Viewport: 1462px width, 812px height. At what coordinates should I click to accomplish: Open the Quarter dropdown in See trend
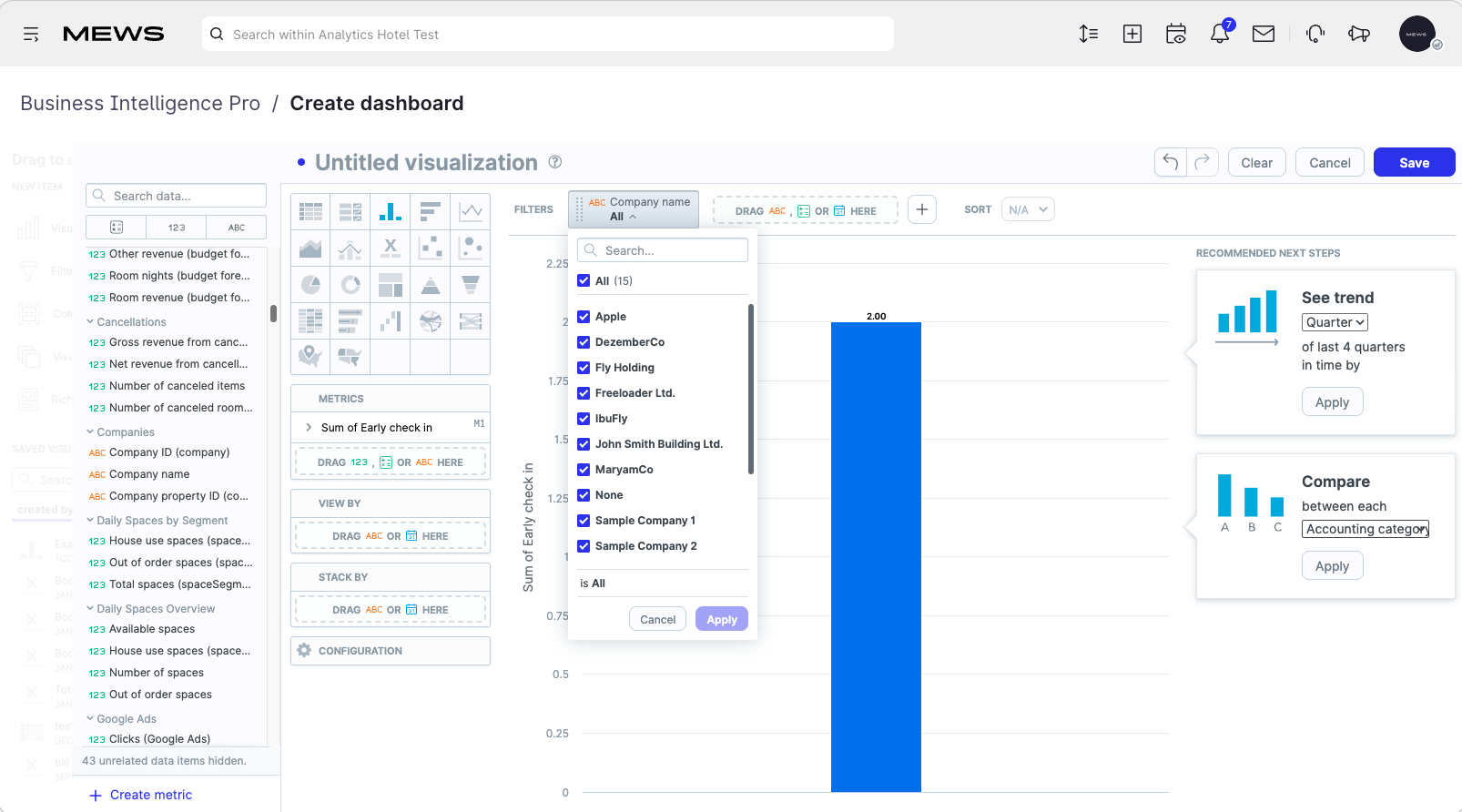[x=1335, y=322]
